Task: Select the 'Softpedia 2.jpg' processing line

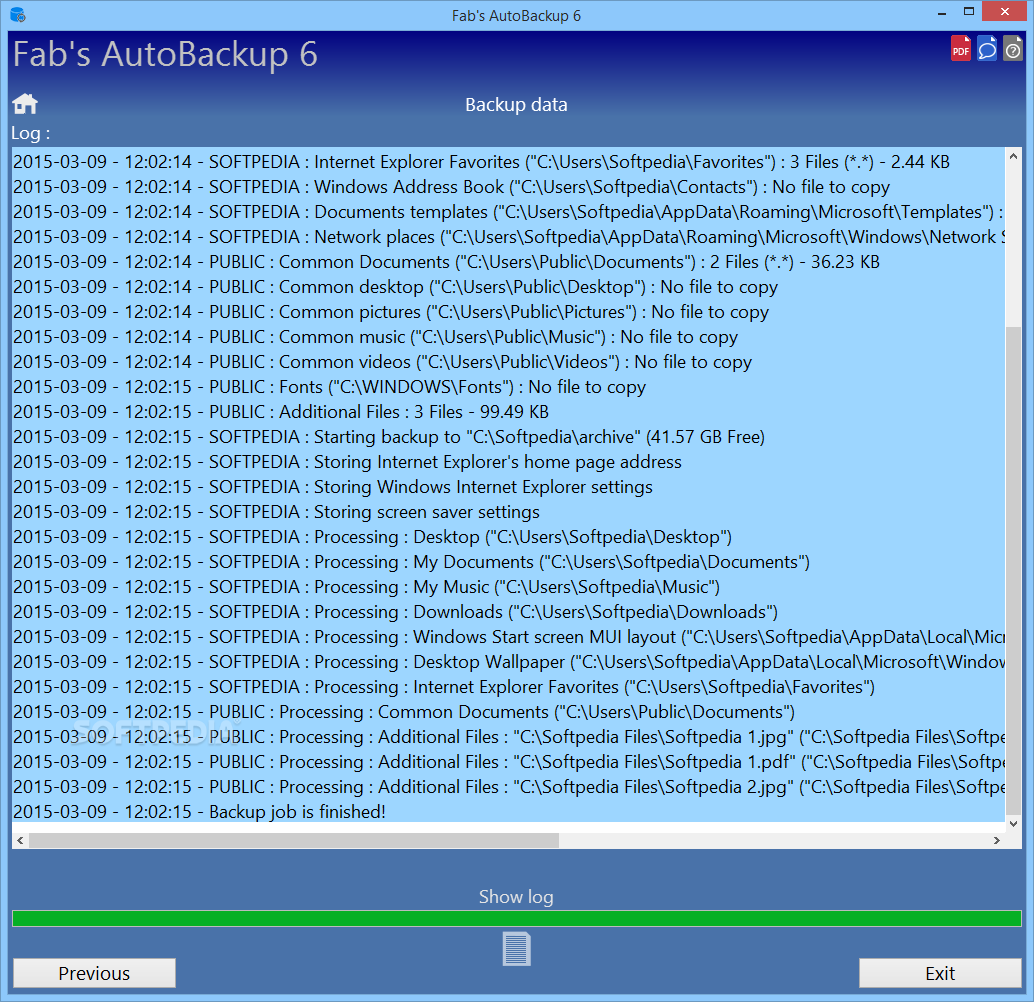Action: click(x=508, y=787)
